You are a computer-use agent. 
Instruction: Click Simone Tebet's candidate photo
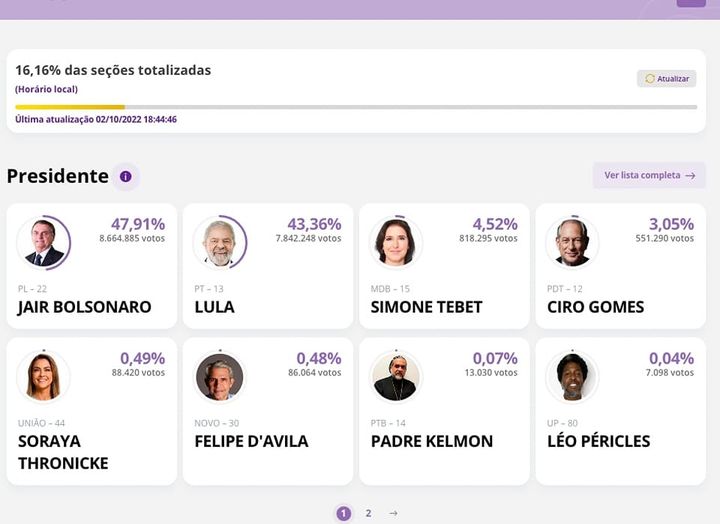click(396, 243)
